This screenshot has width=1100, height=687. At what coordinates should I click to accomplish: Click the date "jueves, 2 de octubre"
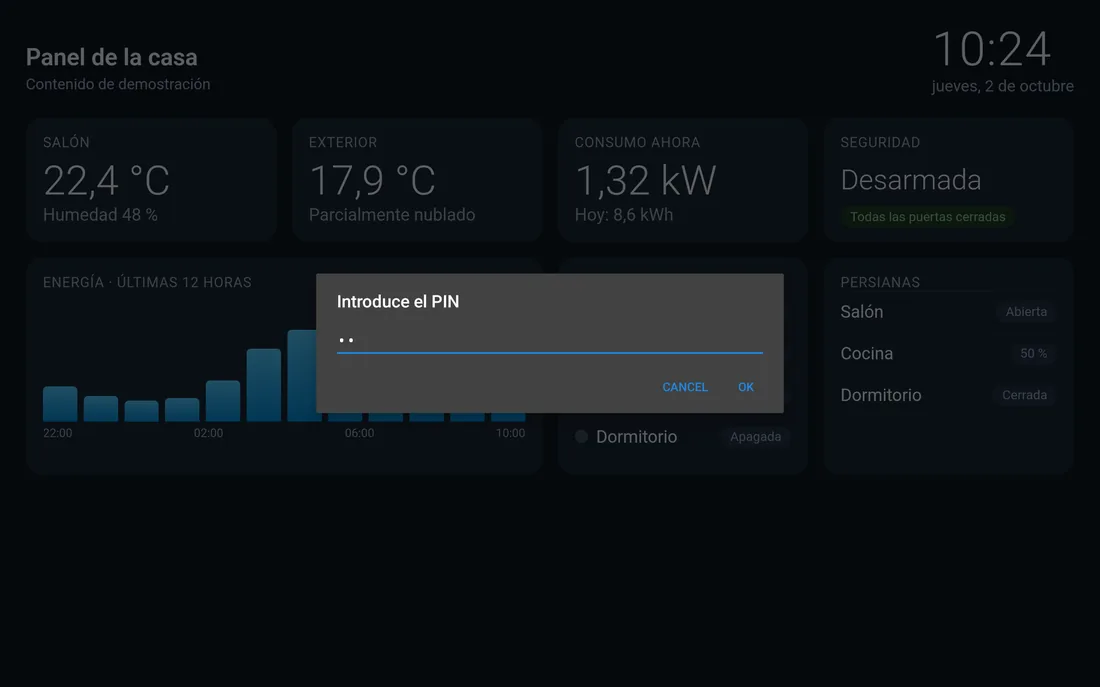pos(1002,86)
